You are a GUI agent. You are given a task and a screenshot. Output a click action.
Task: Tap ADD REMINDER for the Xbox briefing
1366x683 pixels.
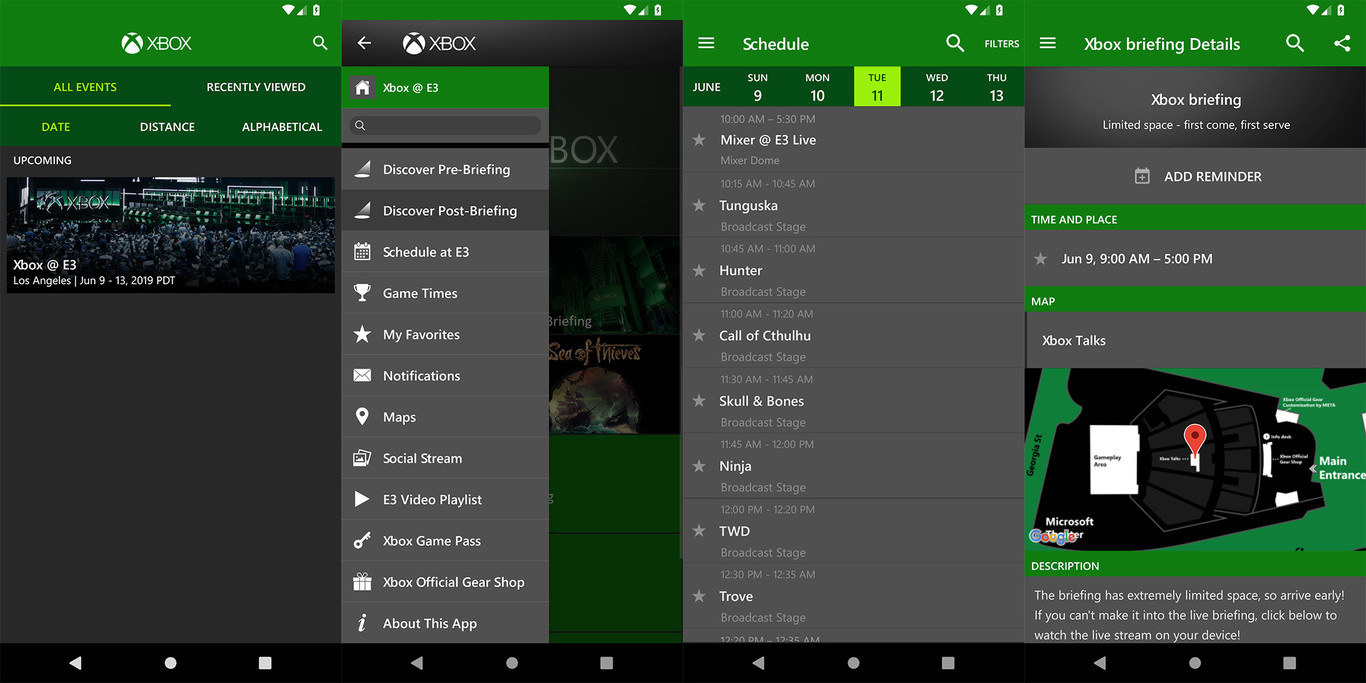point(1195,176)
